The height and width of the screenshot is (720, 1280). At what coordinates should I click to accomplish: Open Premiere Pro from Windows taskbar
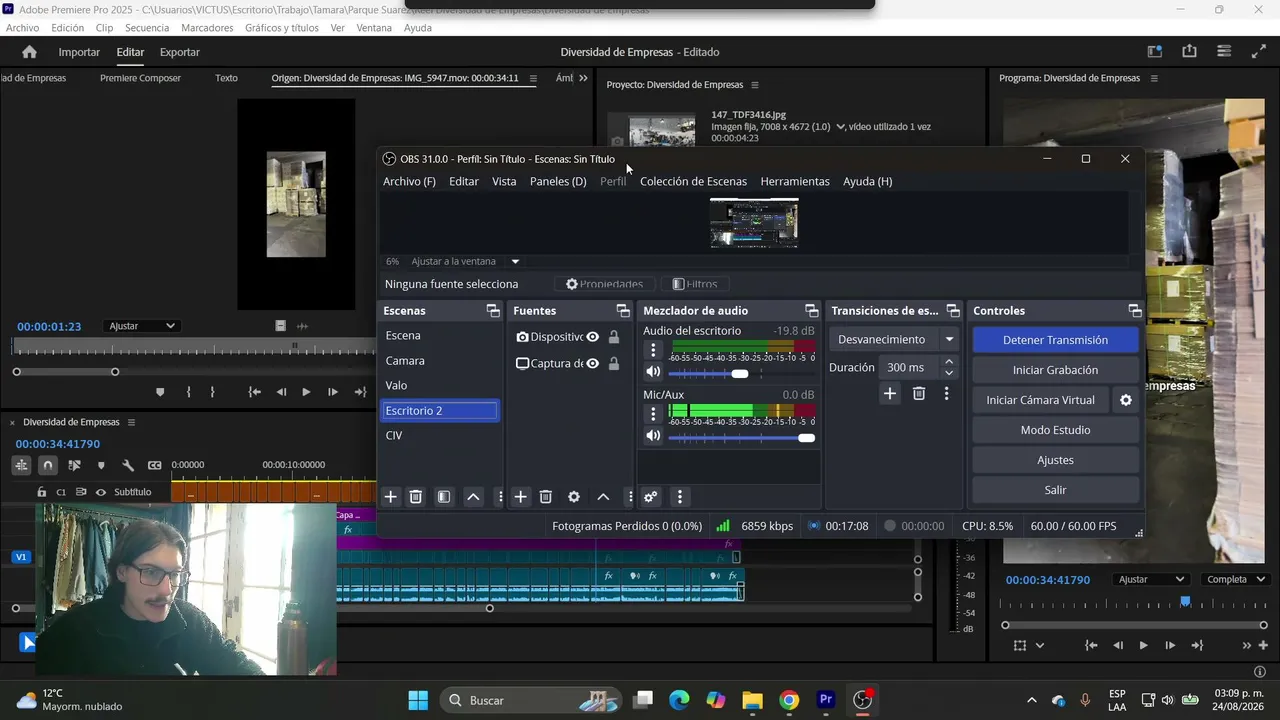[x=826, y=700]
